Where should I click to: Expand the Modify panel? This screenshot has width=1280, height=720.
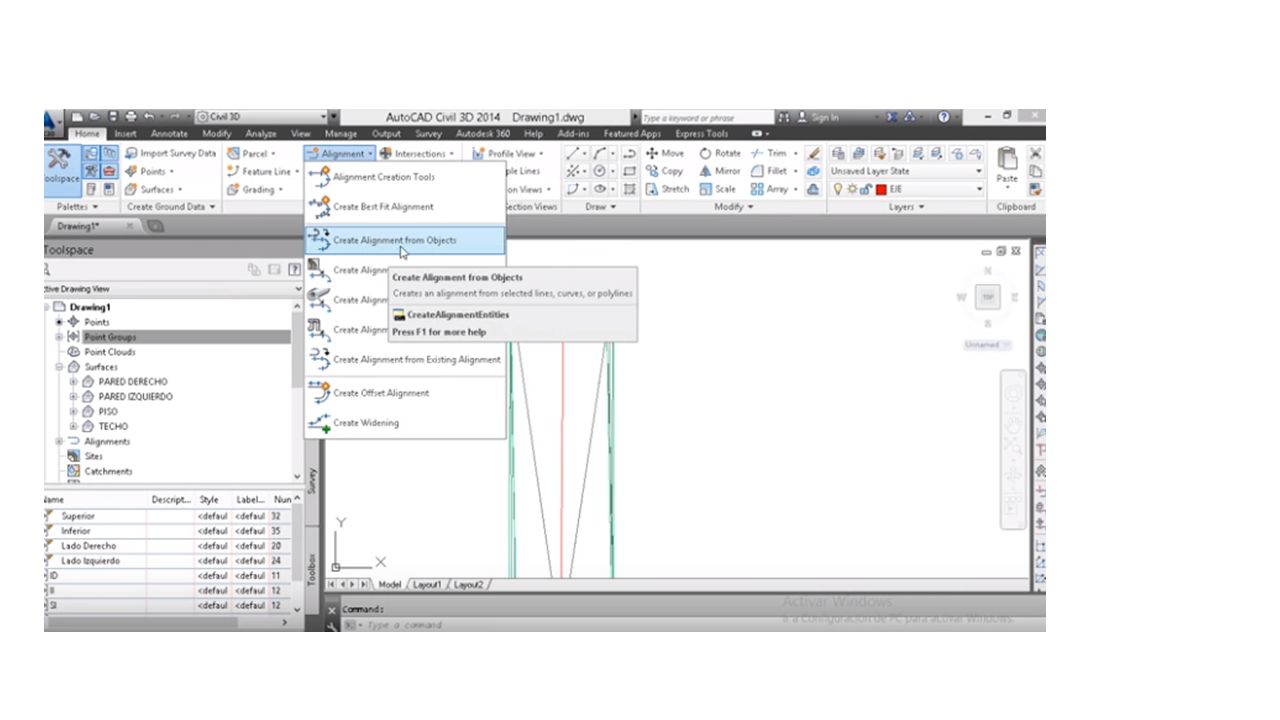click(734, 207)
